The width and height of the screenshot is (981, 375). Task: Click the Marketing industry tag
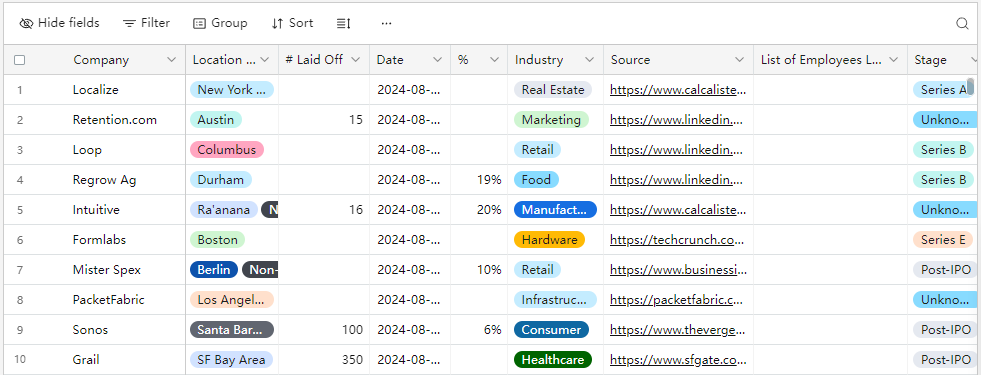coord(551,120)
